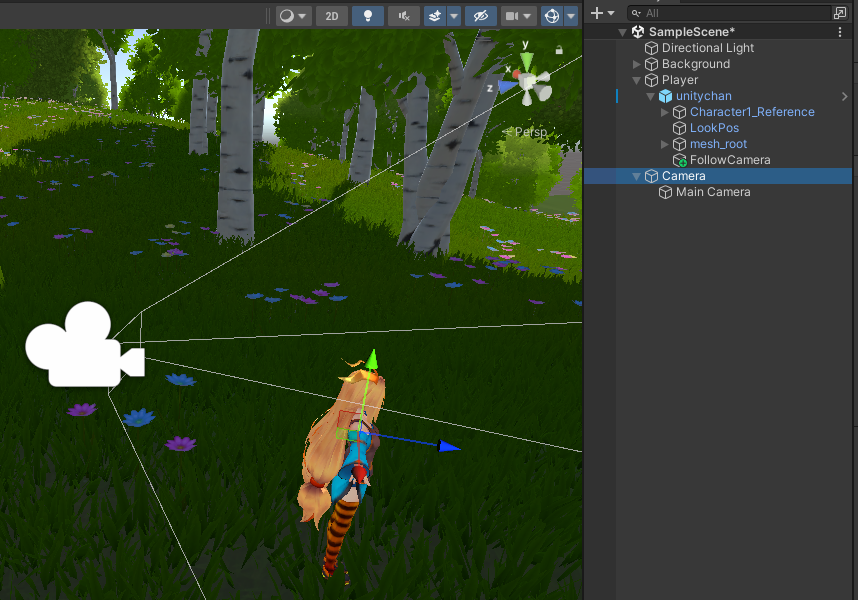Screen dimensions: 858x600
Task: Select FollowCamera object
Action: (x=730, y=160)
